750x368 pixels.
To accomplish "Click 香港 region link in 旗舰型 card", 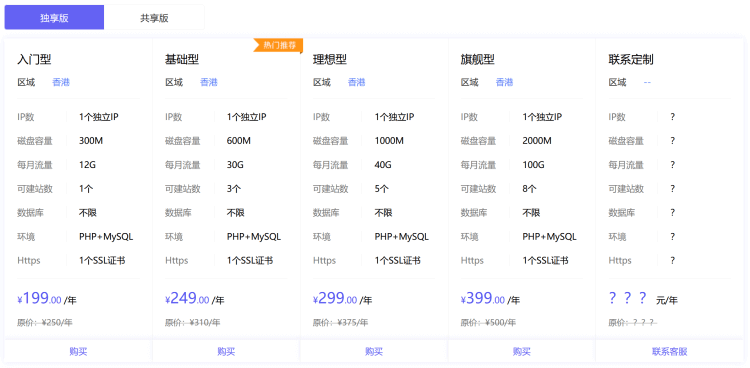I will coord(504,82).
